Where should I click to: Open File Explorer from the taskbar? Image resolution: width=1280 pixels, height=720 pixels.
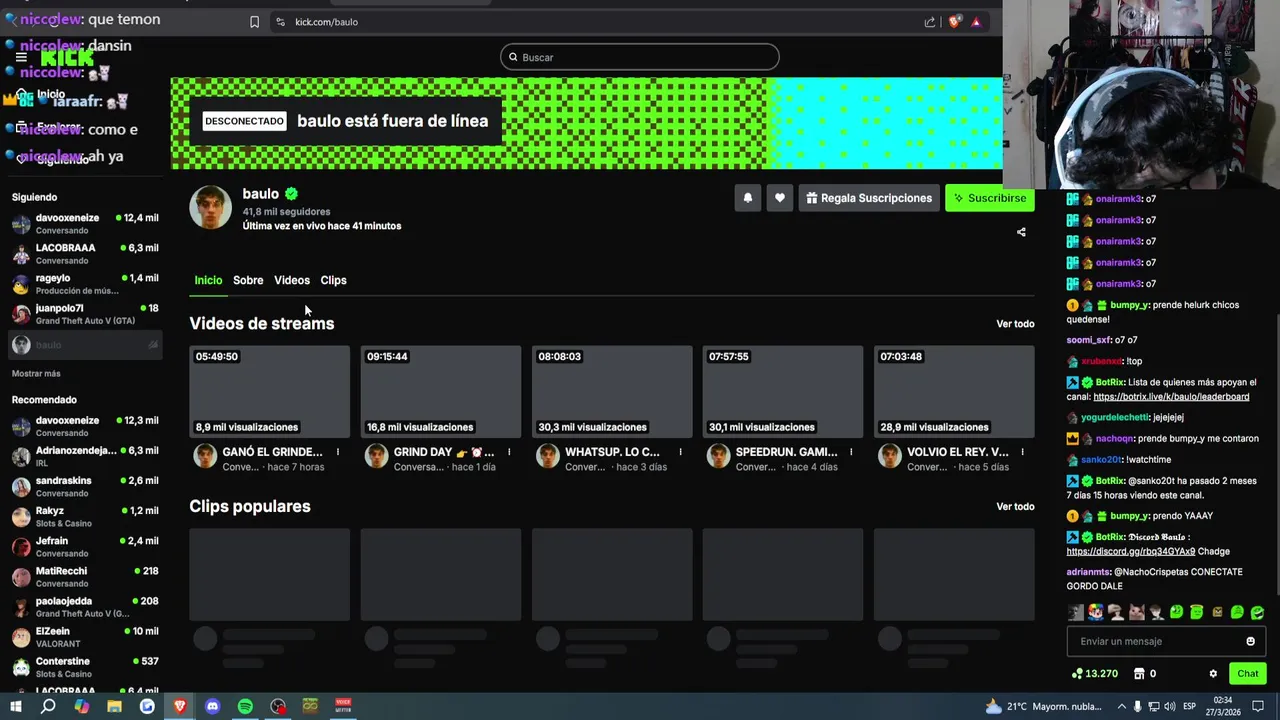point(114,706)
